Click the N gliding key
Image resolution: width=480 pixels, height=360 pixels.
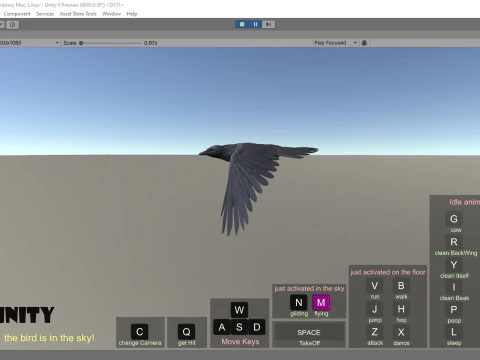[x=299, y=303]
